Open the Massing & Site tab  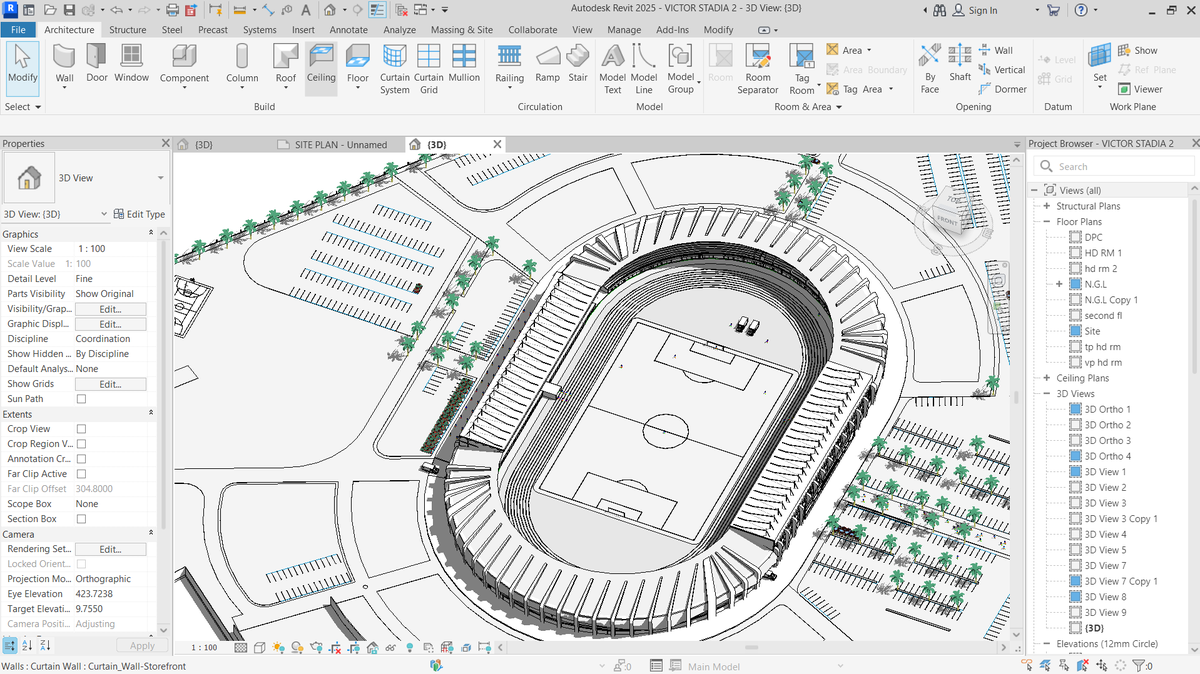tap(462, 29)
